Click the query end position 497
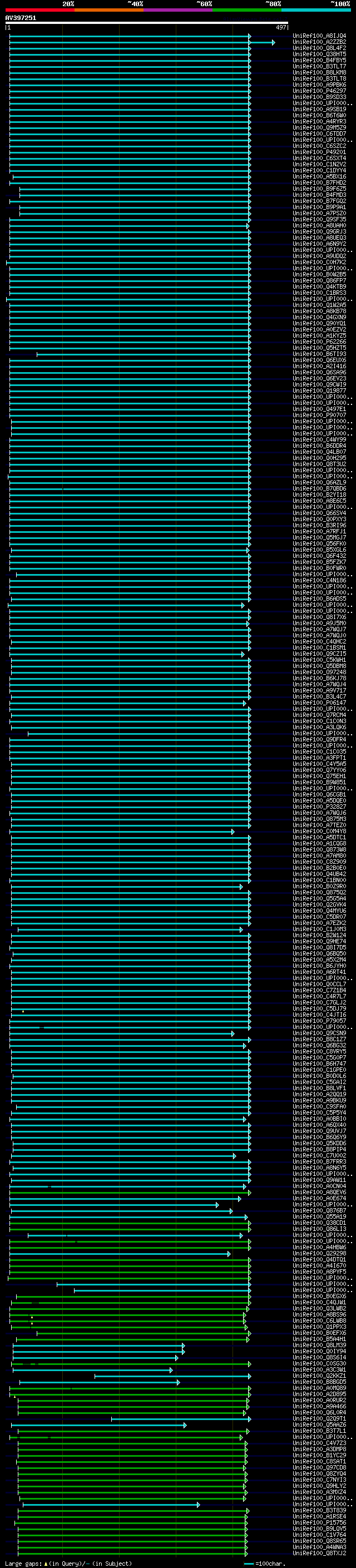356x1568 pixels. pos(281,27)
